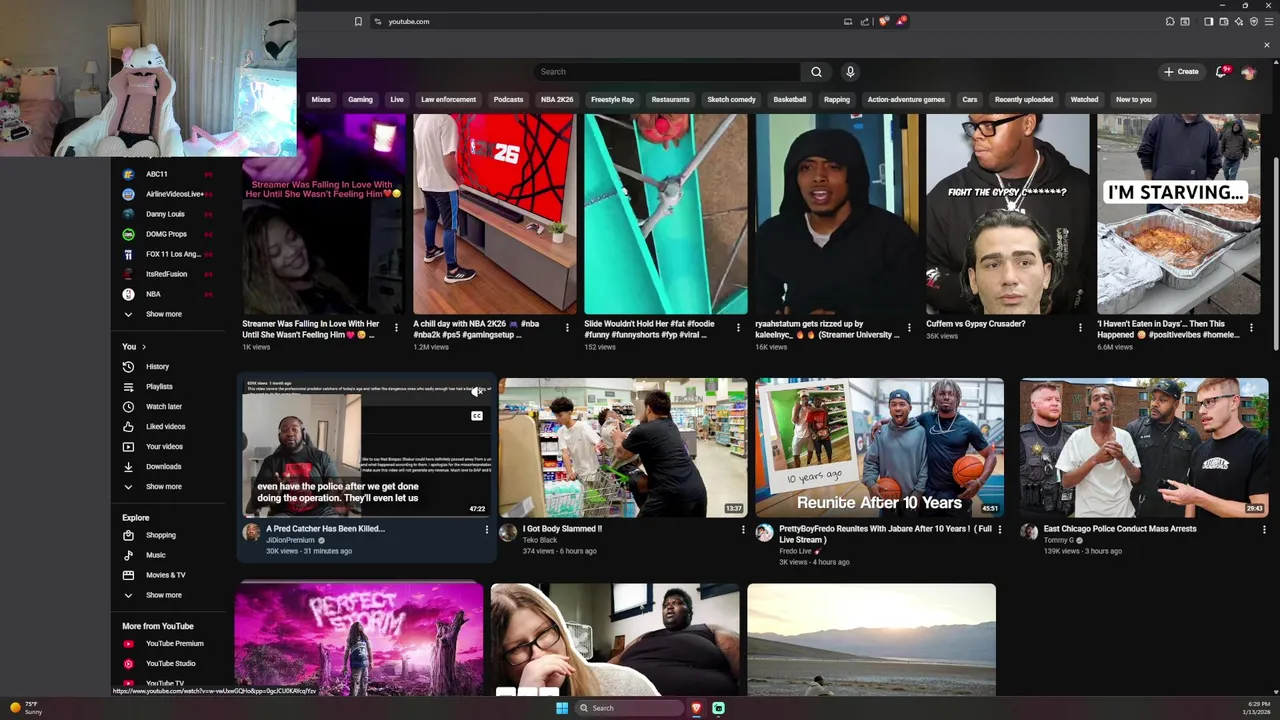Close the browser info bar with X
The image size is (1280, 720).
pyautogui.click(x=1266, y=45)
